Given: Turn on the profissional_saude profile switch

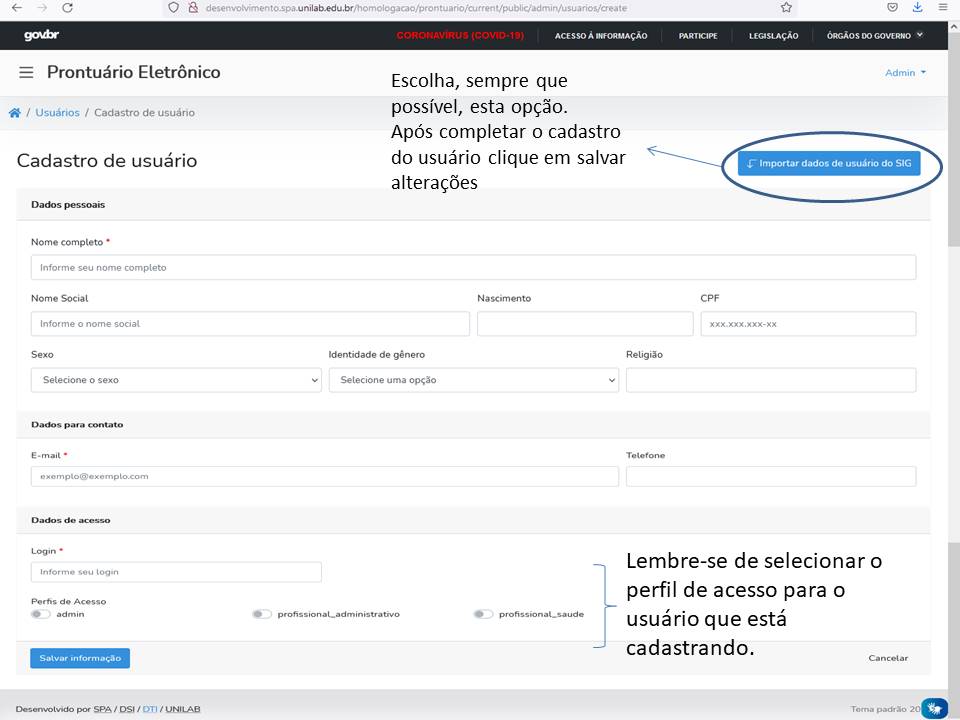Looking at the screenshot, I should coord(483,614).
